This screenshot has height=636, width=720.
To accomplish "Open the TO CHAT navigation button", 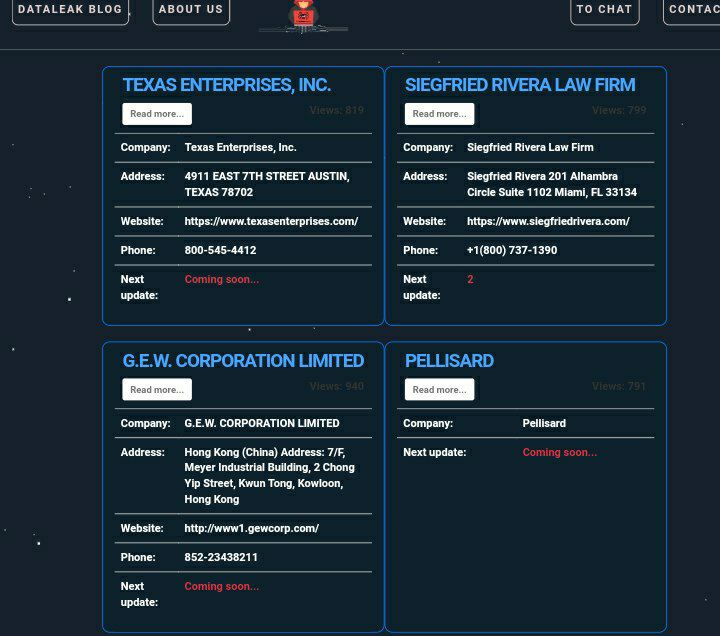I will point(604,10).
